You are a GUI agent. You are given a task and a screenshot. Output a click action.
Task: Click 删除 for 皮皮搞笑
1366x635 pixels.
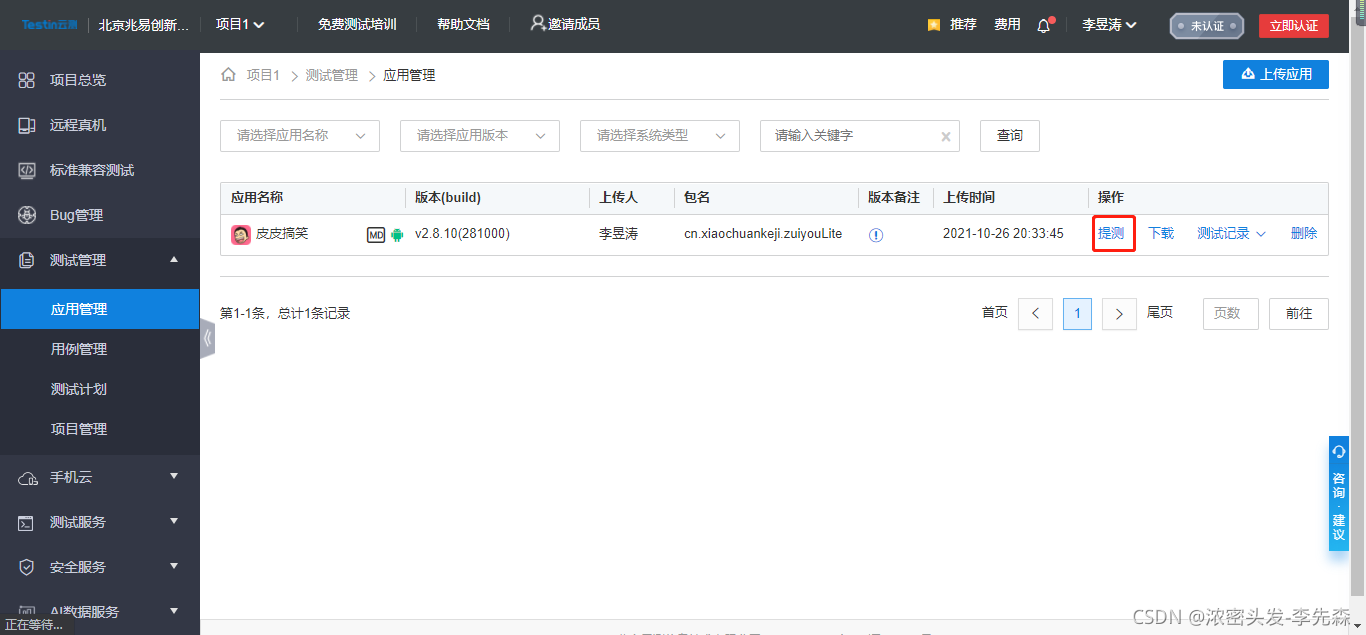1304,234
